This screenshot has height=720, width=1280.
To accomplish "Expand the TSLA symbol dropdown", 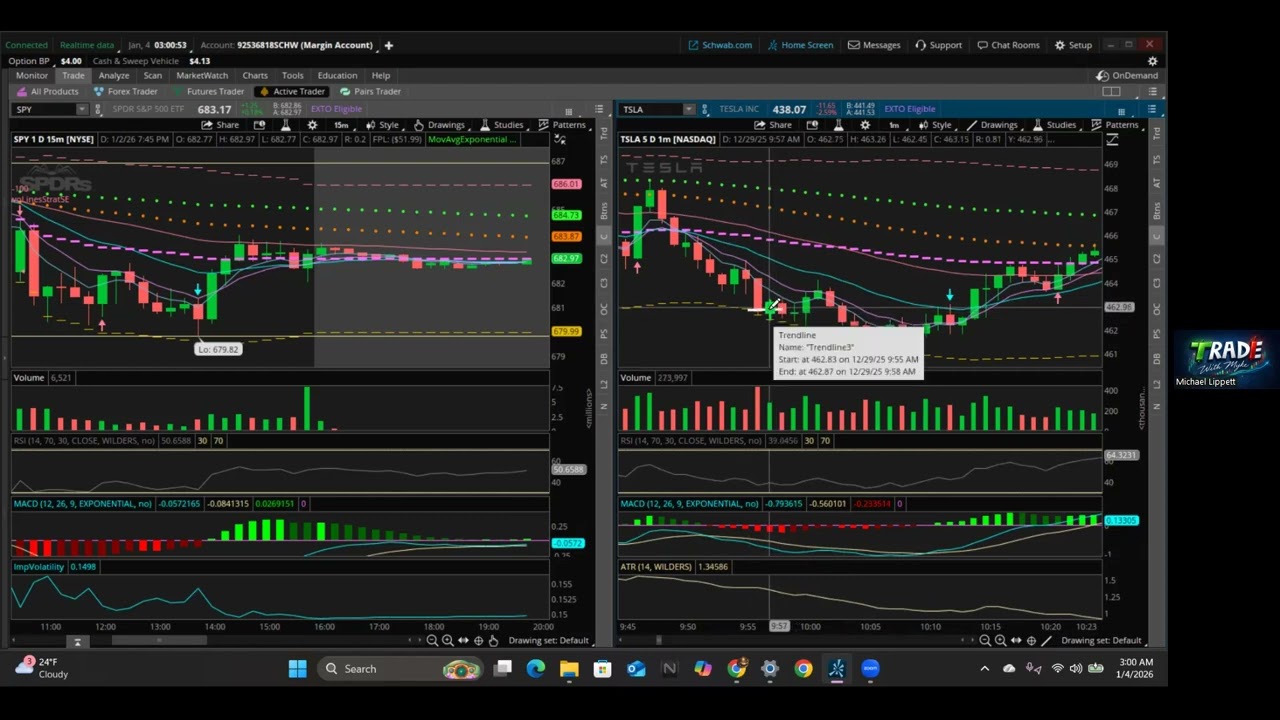I will (x=688, y=109).
